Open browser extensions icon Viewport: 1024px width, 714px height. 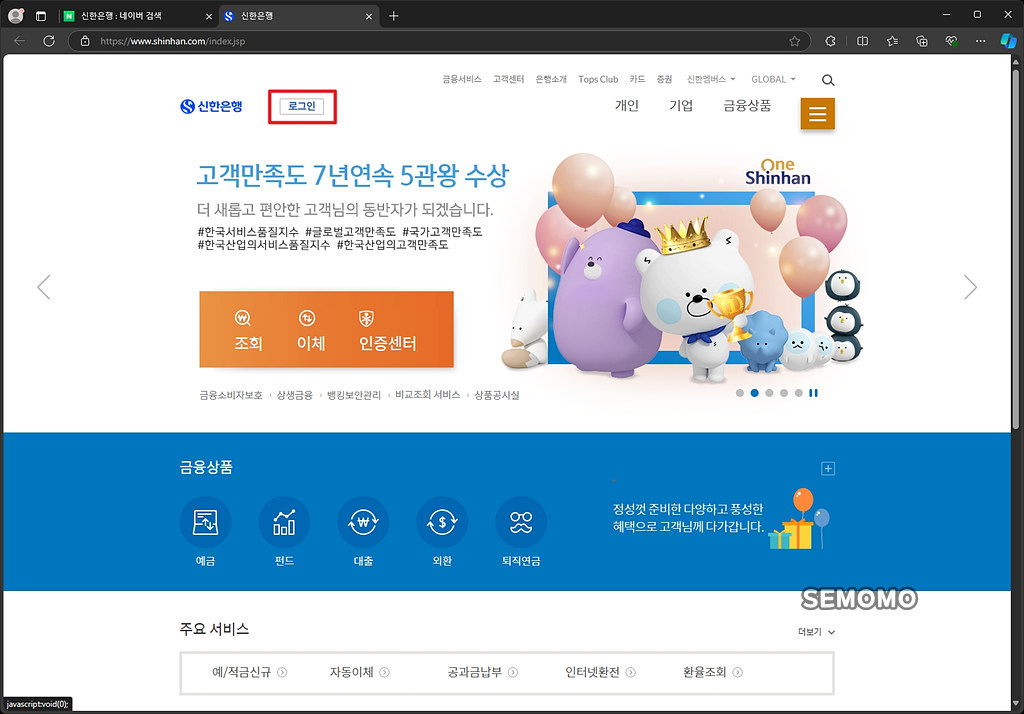tap(830, 41)
